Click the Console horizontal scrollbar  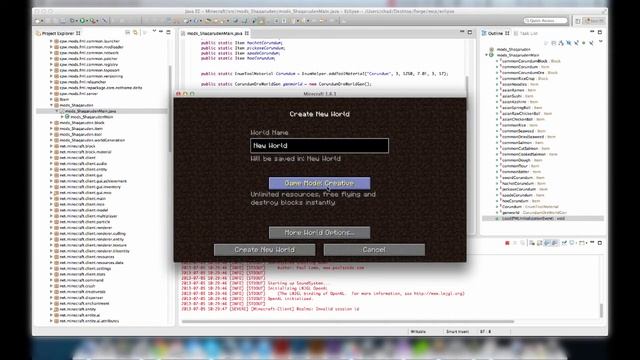coord(347,321)
